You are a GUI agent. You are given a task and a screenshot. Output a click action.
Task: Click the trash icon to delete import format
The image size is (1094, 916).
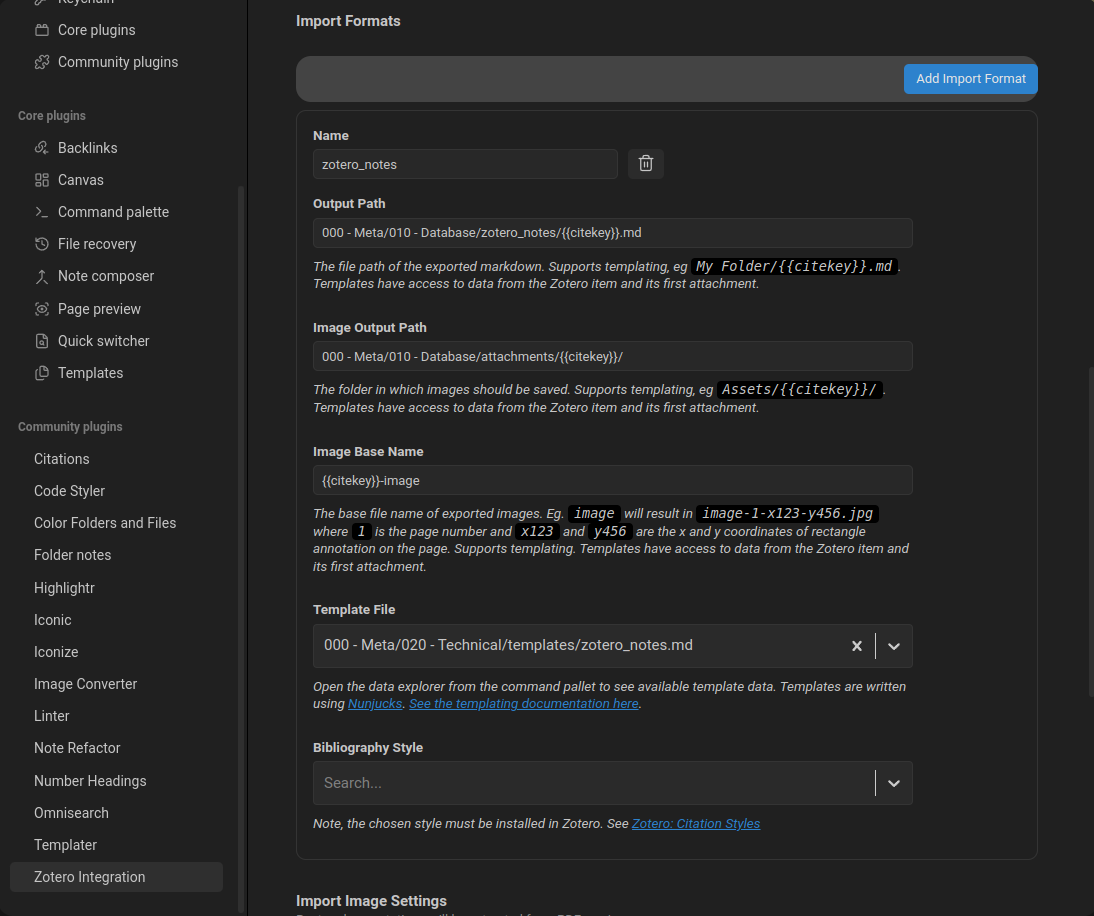pyautogui.click(x=645, y=164)
